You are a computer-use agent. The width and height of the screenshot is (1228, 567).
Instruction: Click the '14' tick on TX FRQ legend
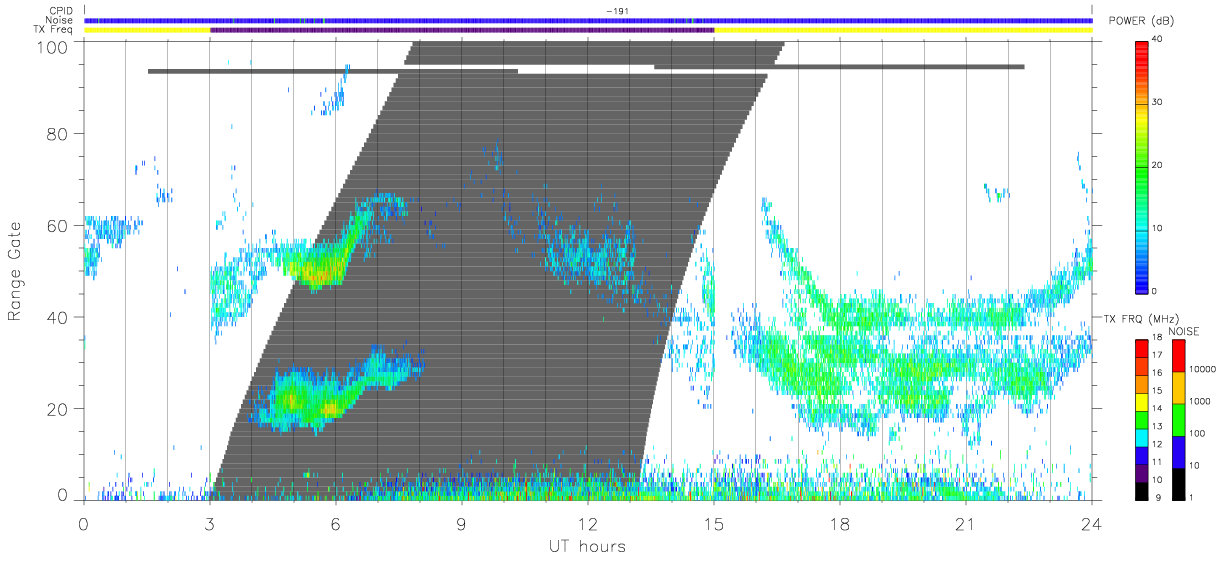(1158, 408)
